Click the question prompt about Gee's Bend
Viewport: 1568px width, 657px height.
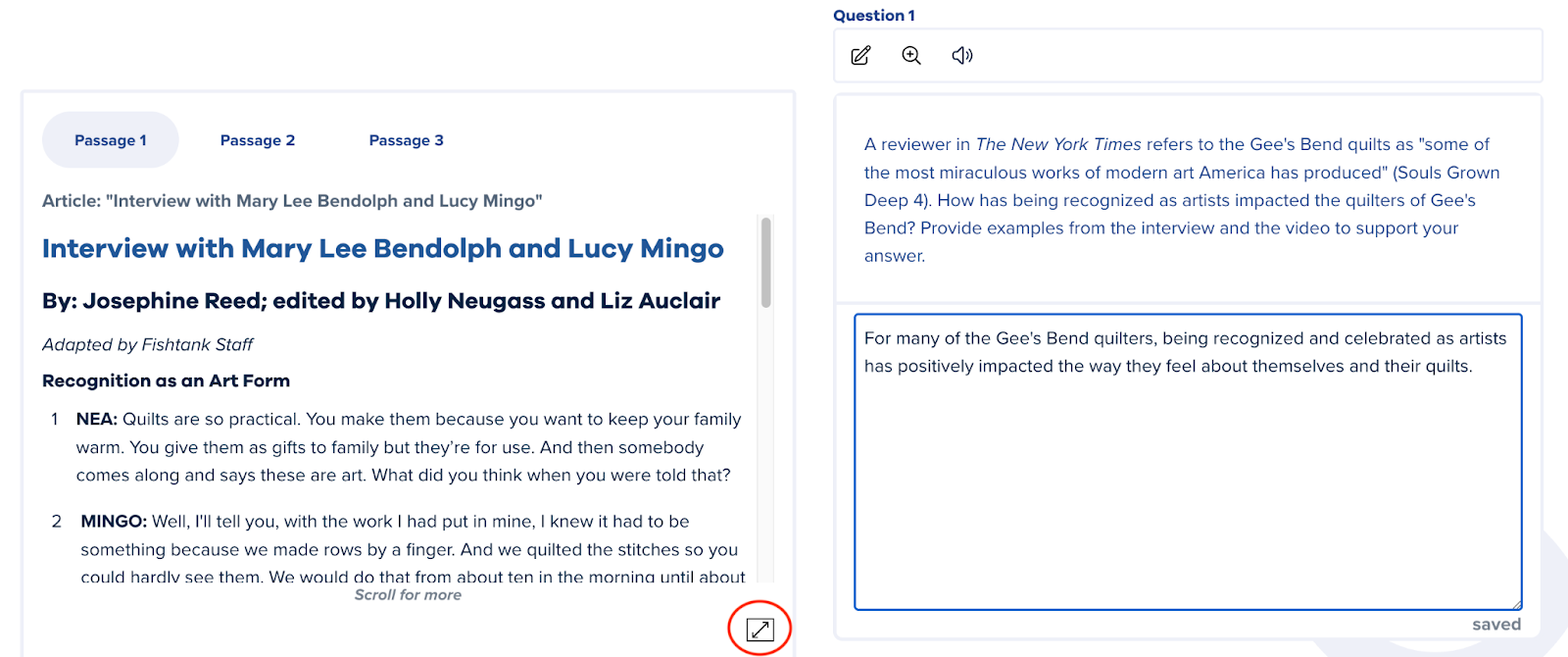[x=1181, y=200]
